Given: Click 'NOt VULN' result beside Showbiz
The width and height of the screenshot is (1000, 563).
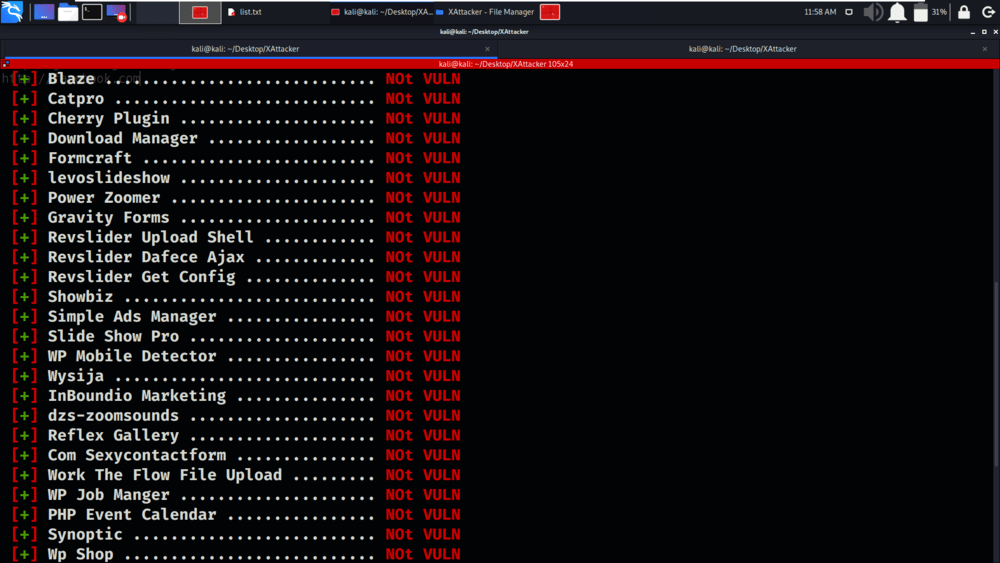Looking at the screenshot, I should (423, 296).
